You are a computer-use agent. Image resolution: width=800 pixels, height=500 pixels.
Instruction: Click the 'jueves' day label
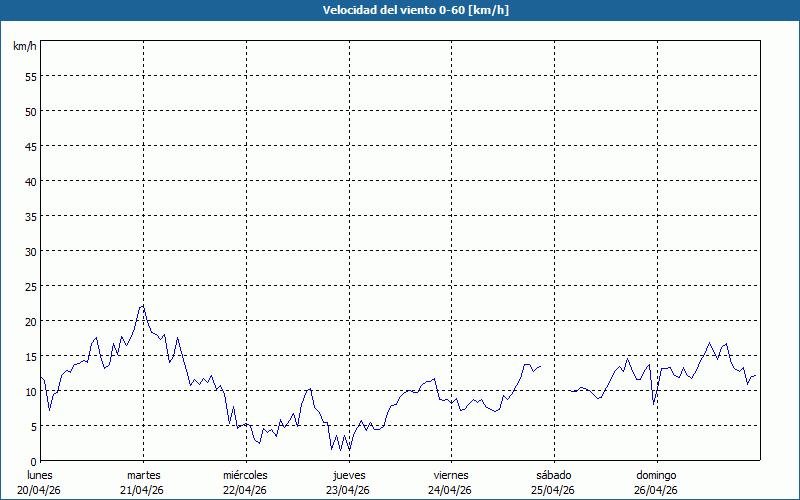pyautogui.click(x=348, y=475)
